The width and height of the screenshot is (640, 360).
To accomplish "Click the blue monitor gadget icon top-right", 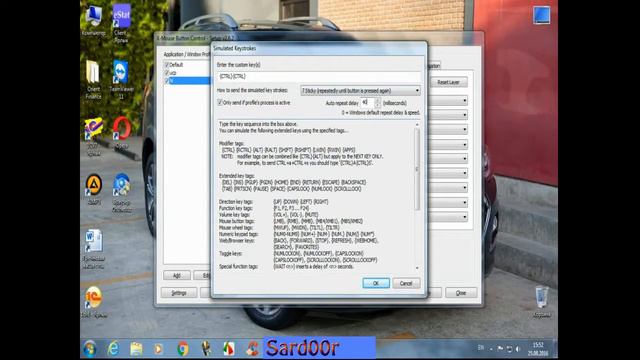I will coord(541,15).
